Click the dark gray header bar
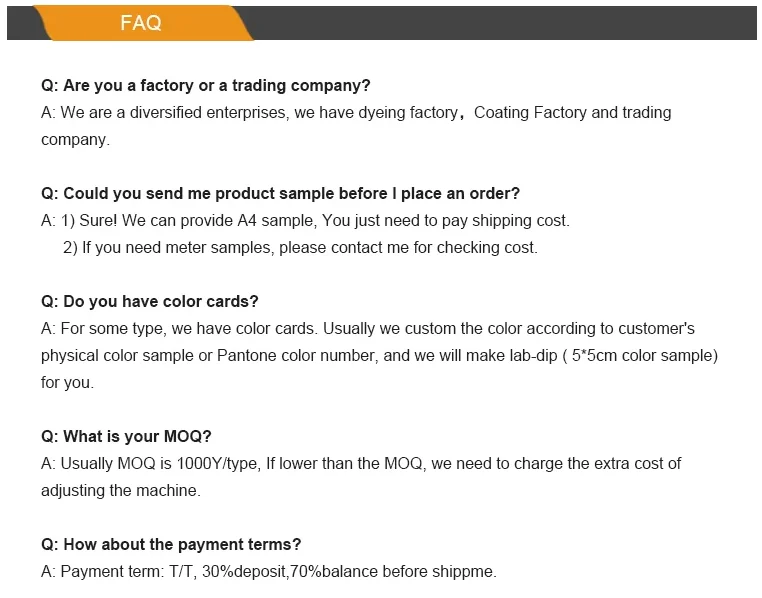Screen dimensions: 762x598 [500, 23]
